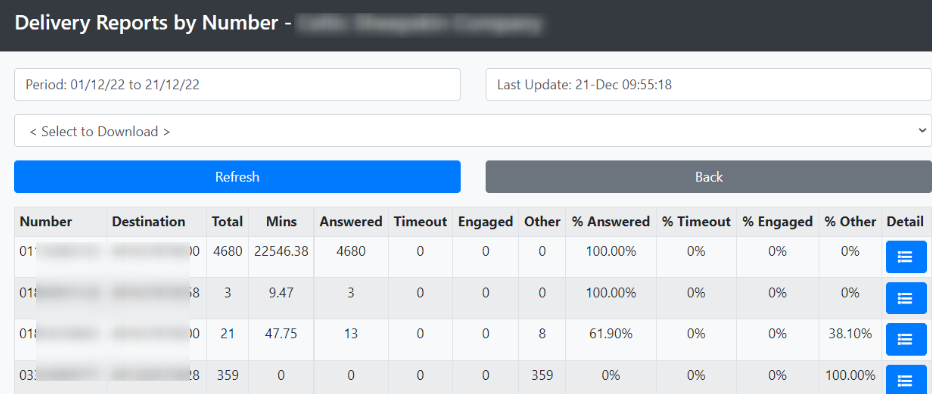The height and width of the screenshot is (394, 932).
Task: Click the Period date range field
Action: (x=237, y=84)
